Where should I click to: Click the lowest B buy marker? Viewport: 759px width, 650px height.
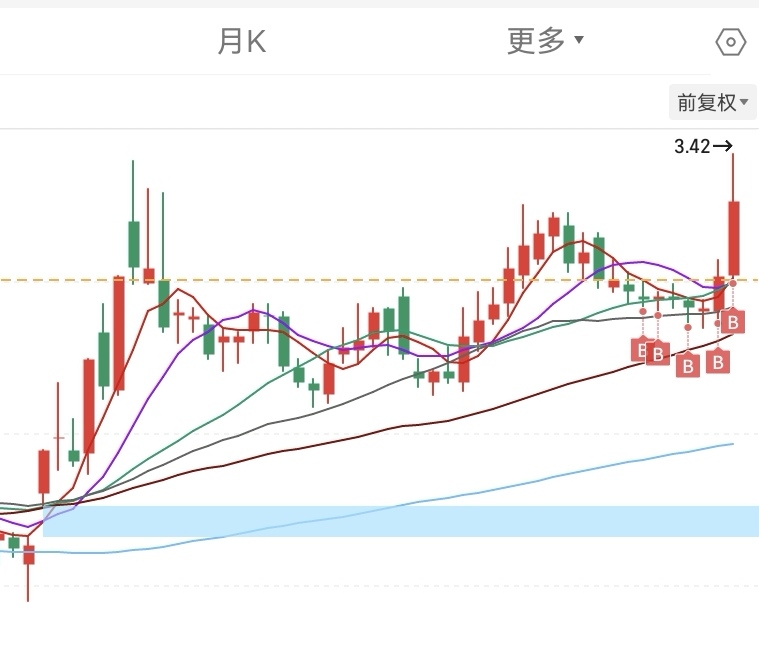click(688, 366)
